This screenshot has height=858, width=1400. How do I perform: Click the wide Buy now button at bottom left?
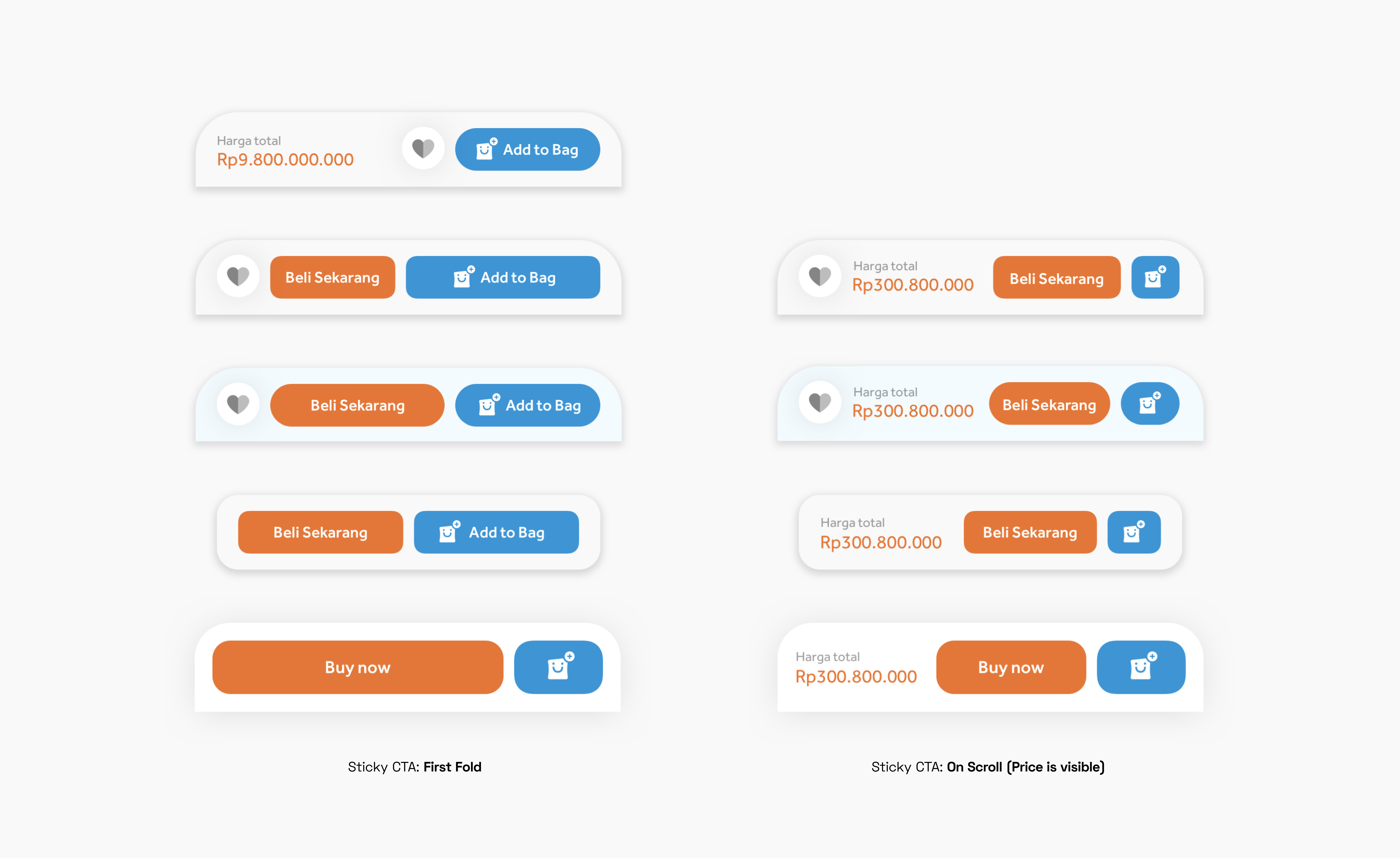(x=357, y=667)
